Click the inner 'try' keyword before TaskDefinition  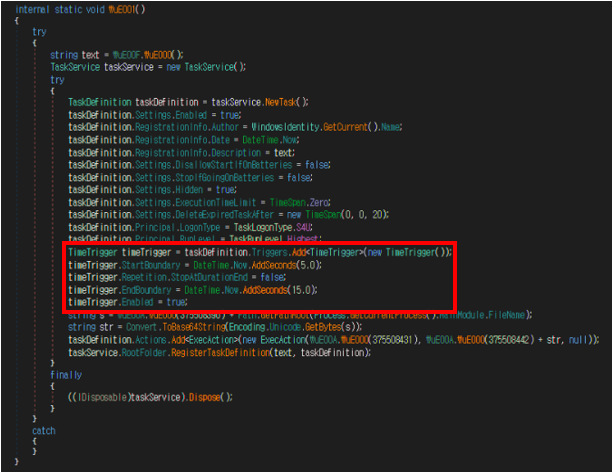coord(57,80)
